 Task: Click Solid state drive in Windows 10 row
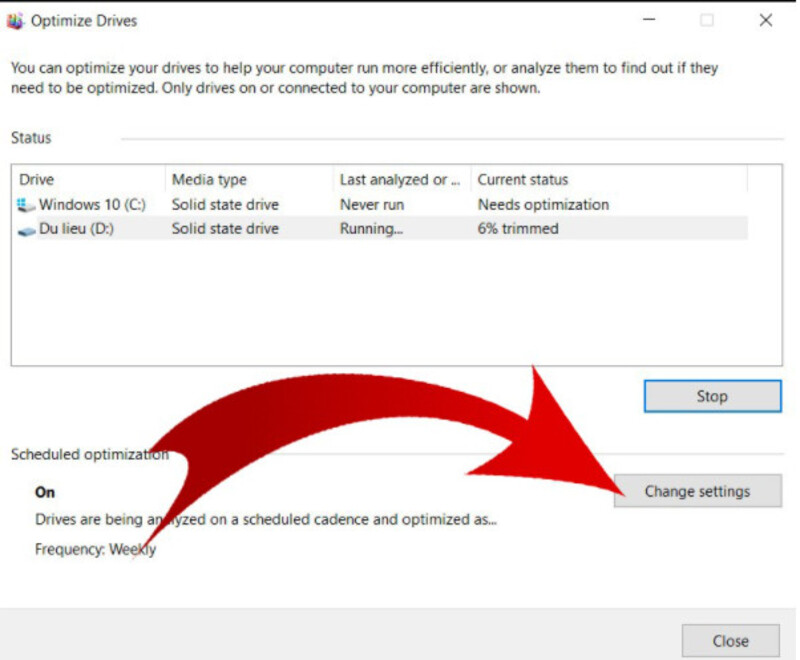[225, 205]
